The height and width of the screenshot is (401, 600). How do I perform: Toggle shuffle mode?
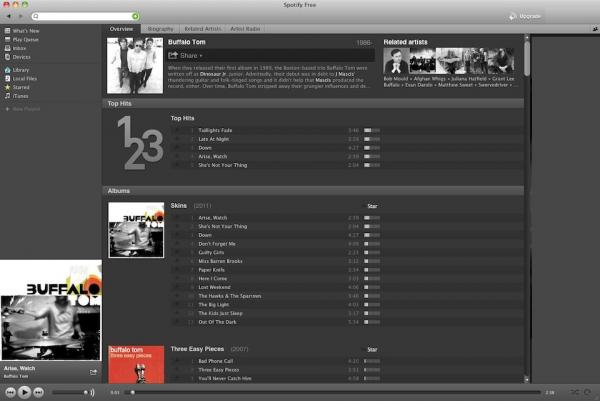pyautogui.click(x=574, y=392)
